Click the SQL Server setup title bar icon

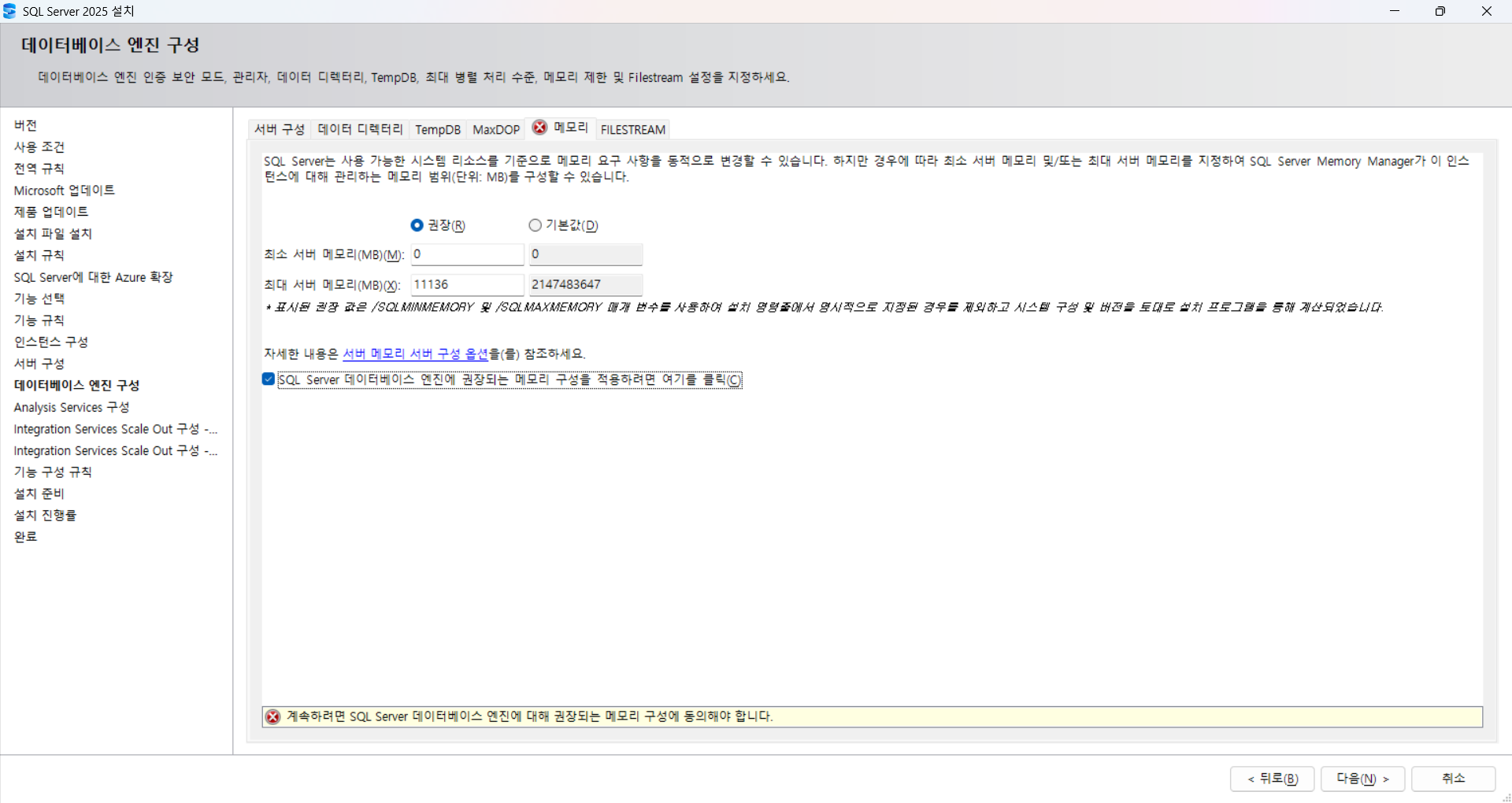click(x=9, y=11)
